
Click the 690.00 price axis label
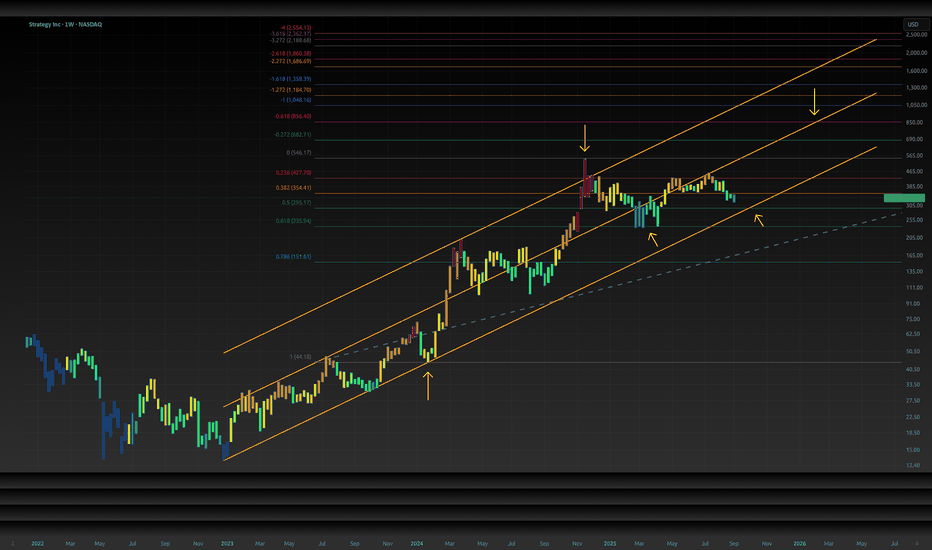pos(914,139)
